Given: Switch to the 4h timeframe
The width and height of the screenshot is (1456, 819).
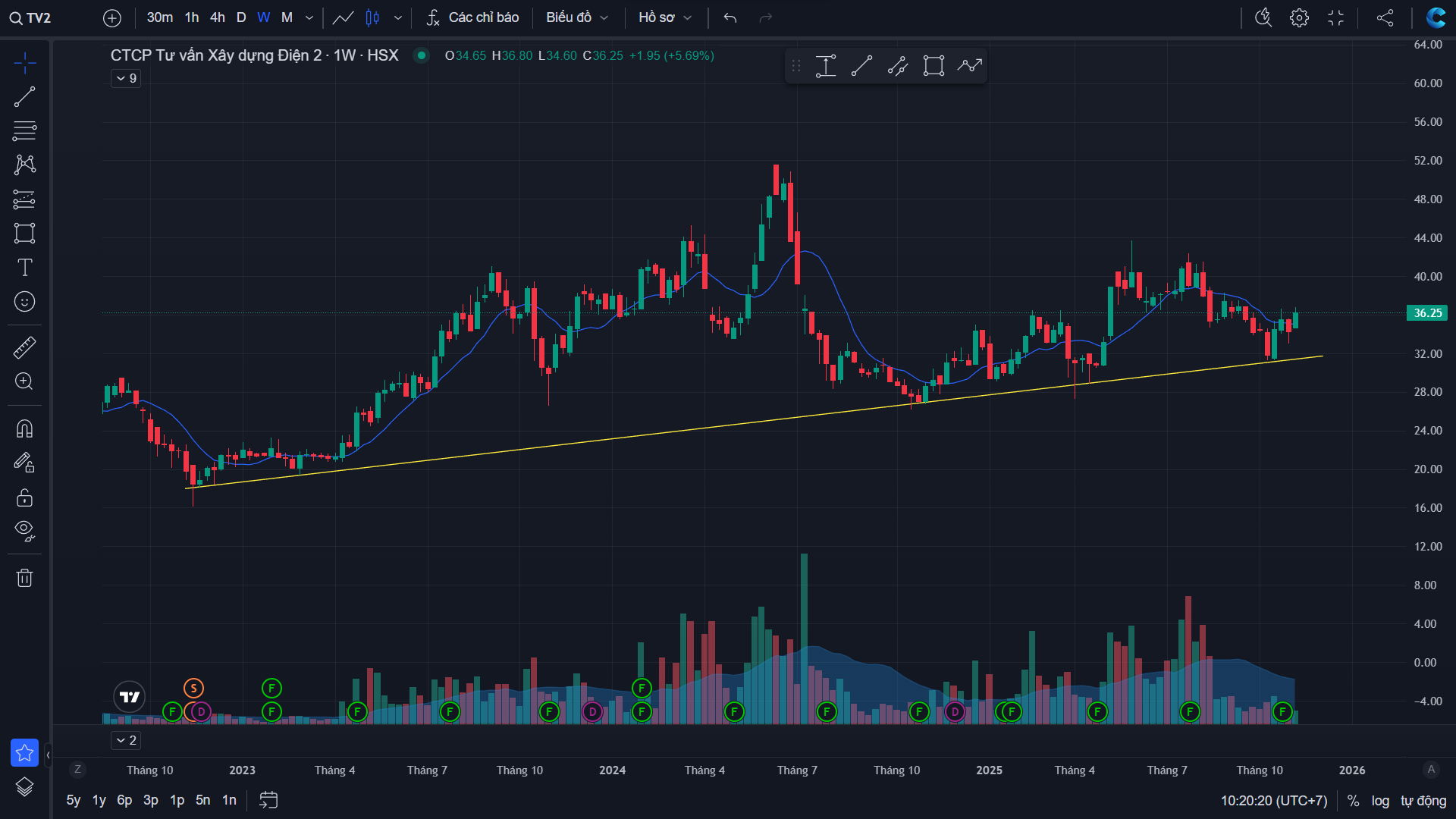Looking at the screenshot, I should [x=218, y=17].
